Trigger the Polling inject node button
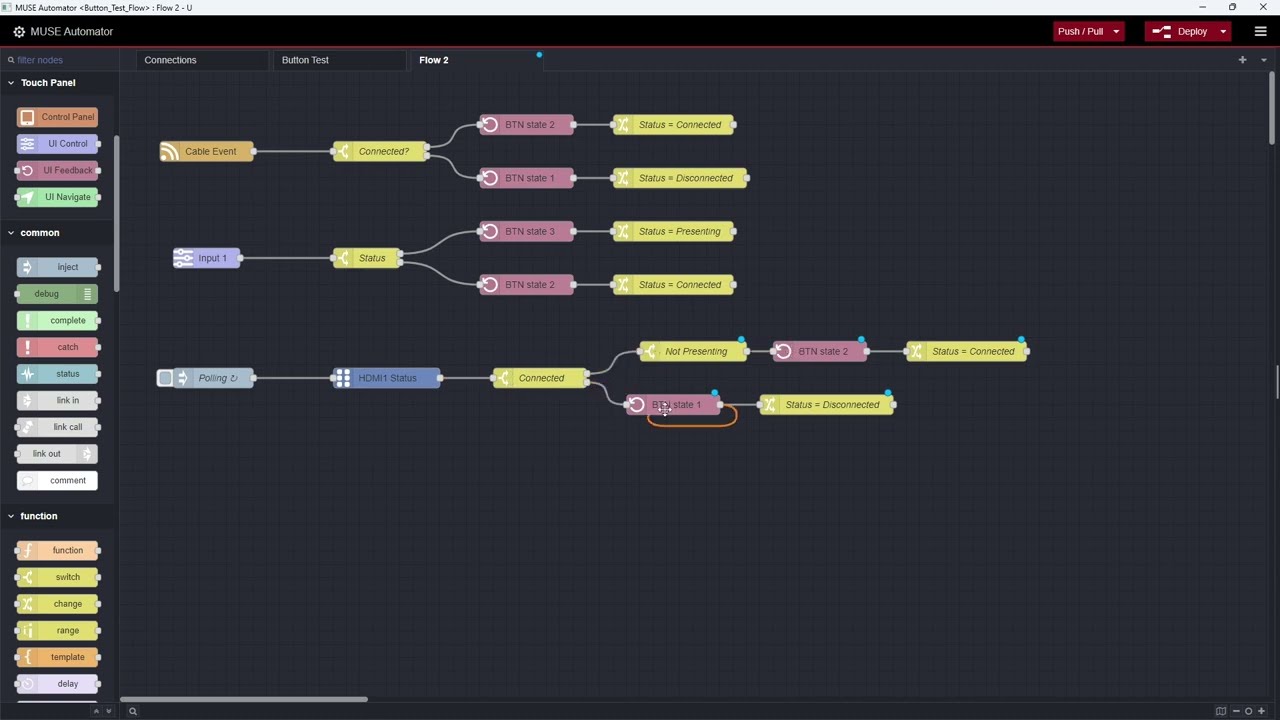 tap(165, 378)
